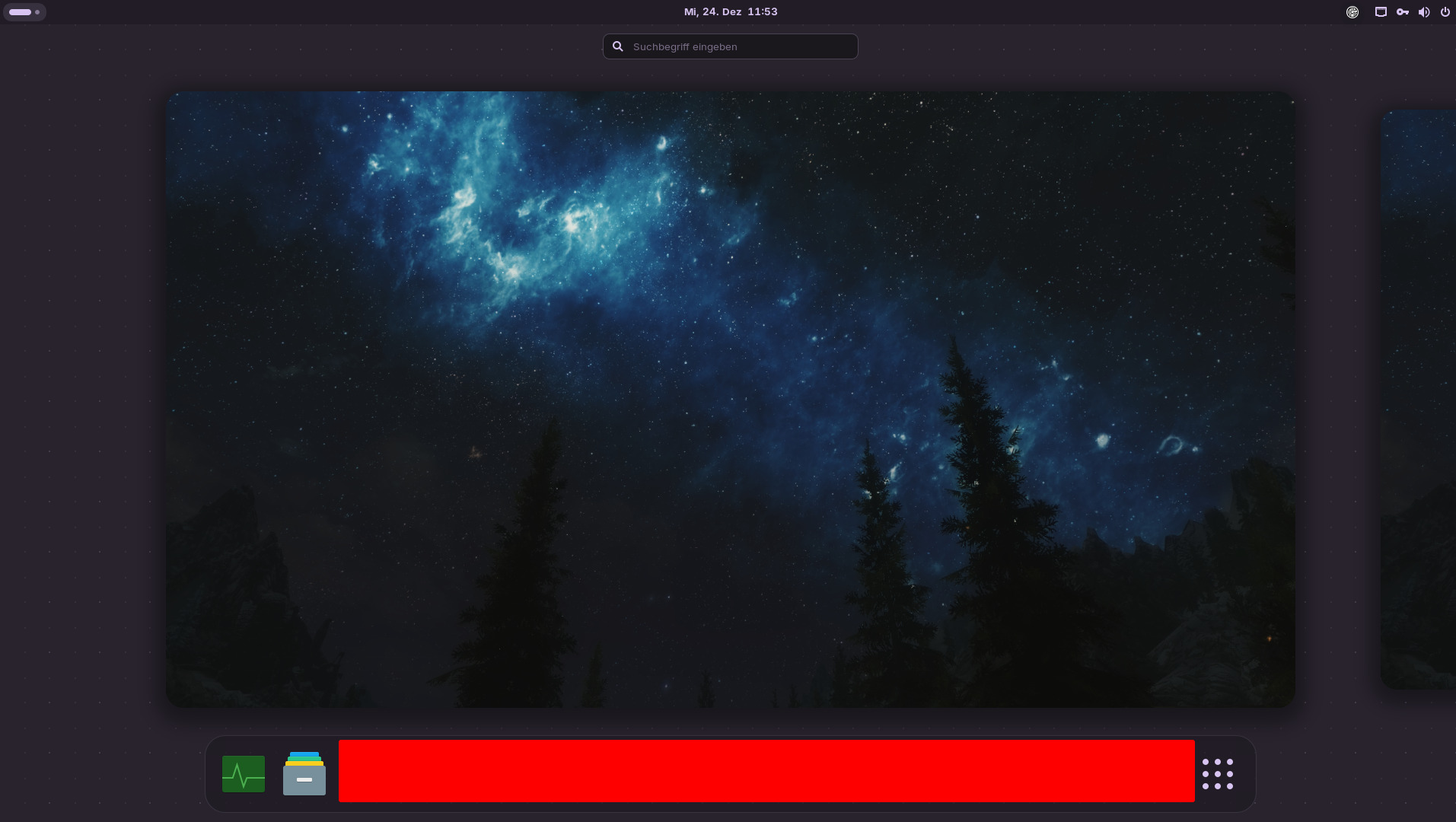
Task: Open calendar via 'Mi, 24. Dez' date
Action: point(712,12)
